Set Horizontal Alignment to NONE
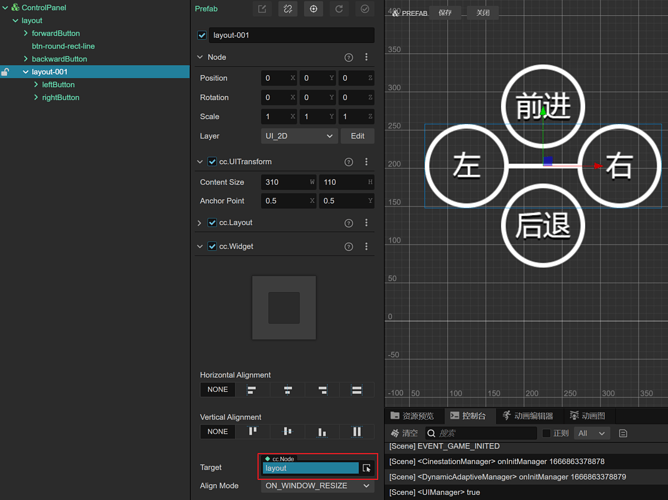The height and width of the screenshot is (500, 668). tap(218, 390)
